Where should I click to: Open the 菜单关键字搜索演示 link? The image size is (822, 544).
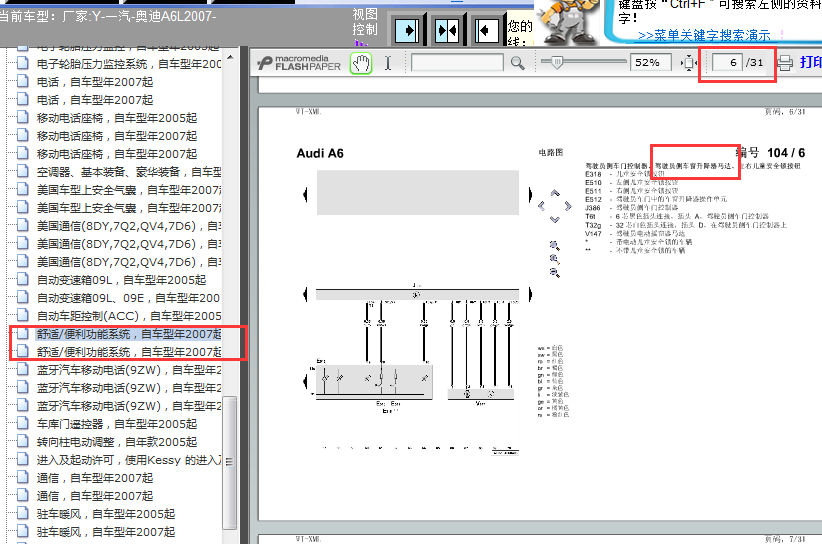(x=704, y=36)
